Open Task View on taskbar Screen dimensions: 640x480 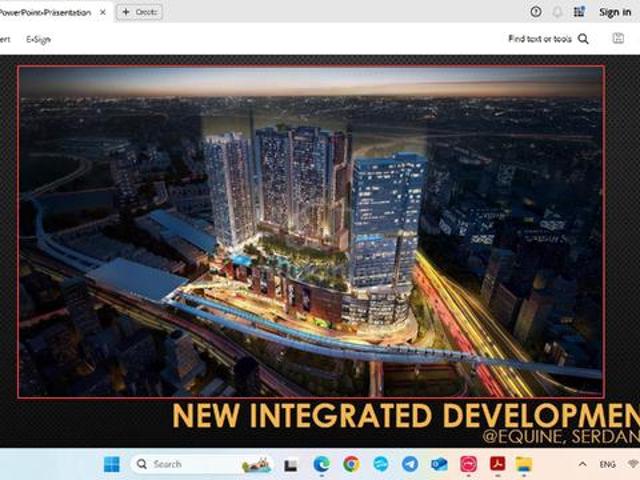click(x=291, y=464)
